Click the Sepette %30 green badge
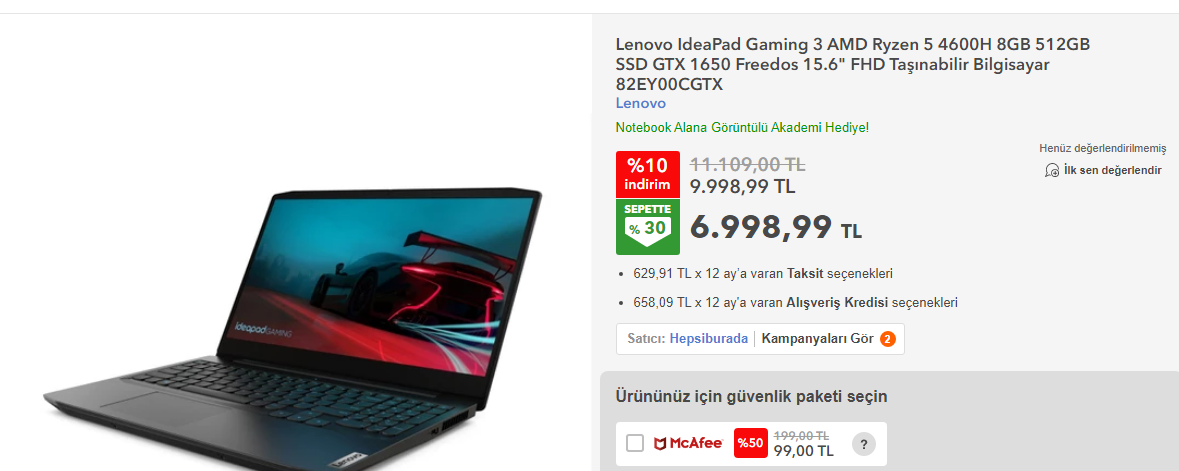 click(647, 226)
